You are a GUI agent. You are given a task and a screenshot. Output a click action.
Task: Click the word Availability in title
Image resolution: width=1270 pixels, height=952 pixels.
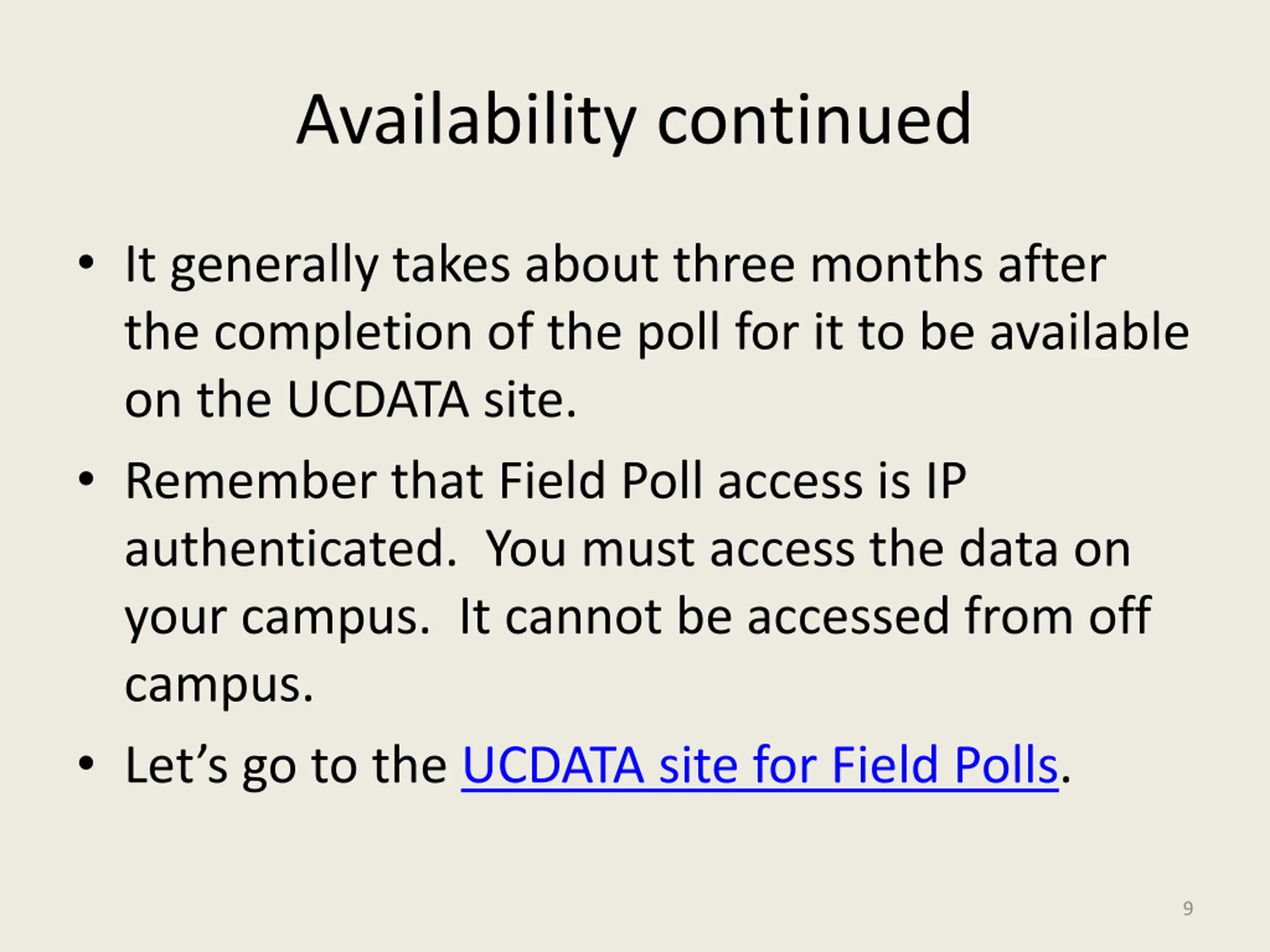point(467,121)
